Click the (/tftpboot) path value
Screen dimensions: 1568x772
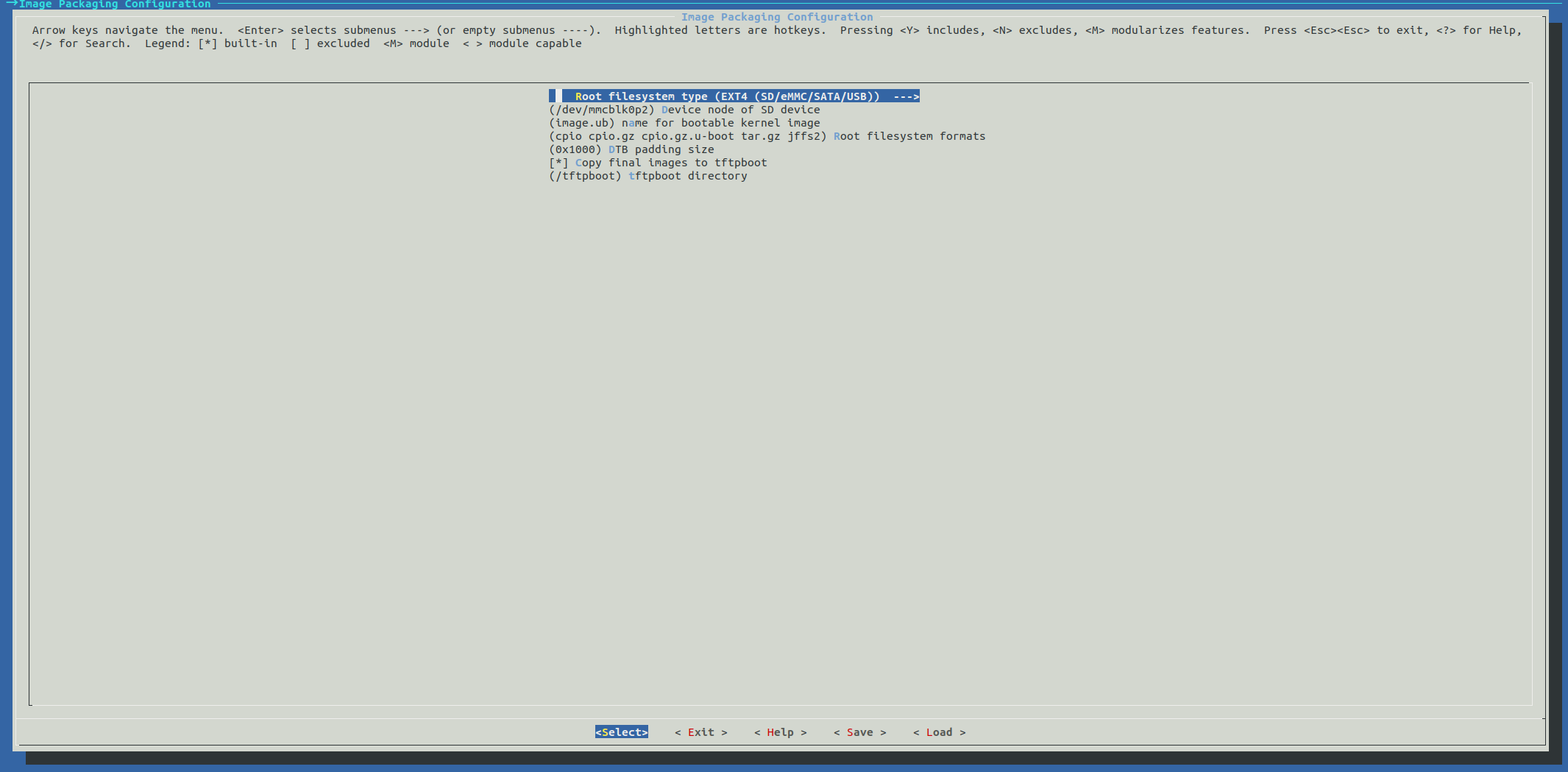click(586, 176)
